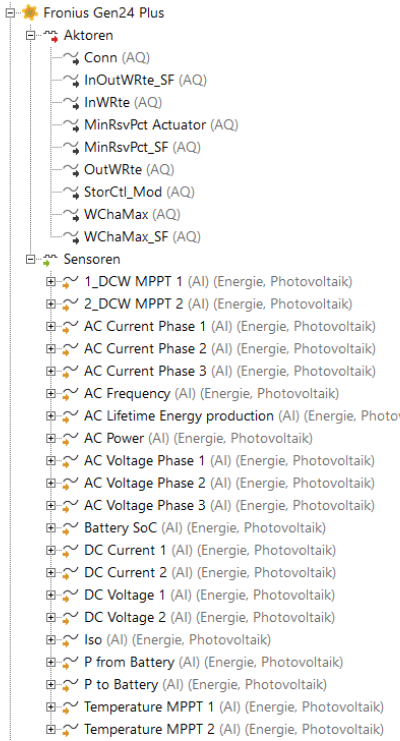Expand the Temperature MPPT 2 node
The image size is (400, 741).
[x=51, y=730]
